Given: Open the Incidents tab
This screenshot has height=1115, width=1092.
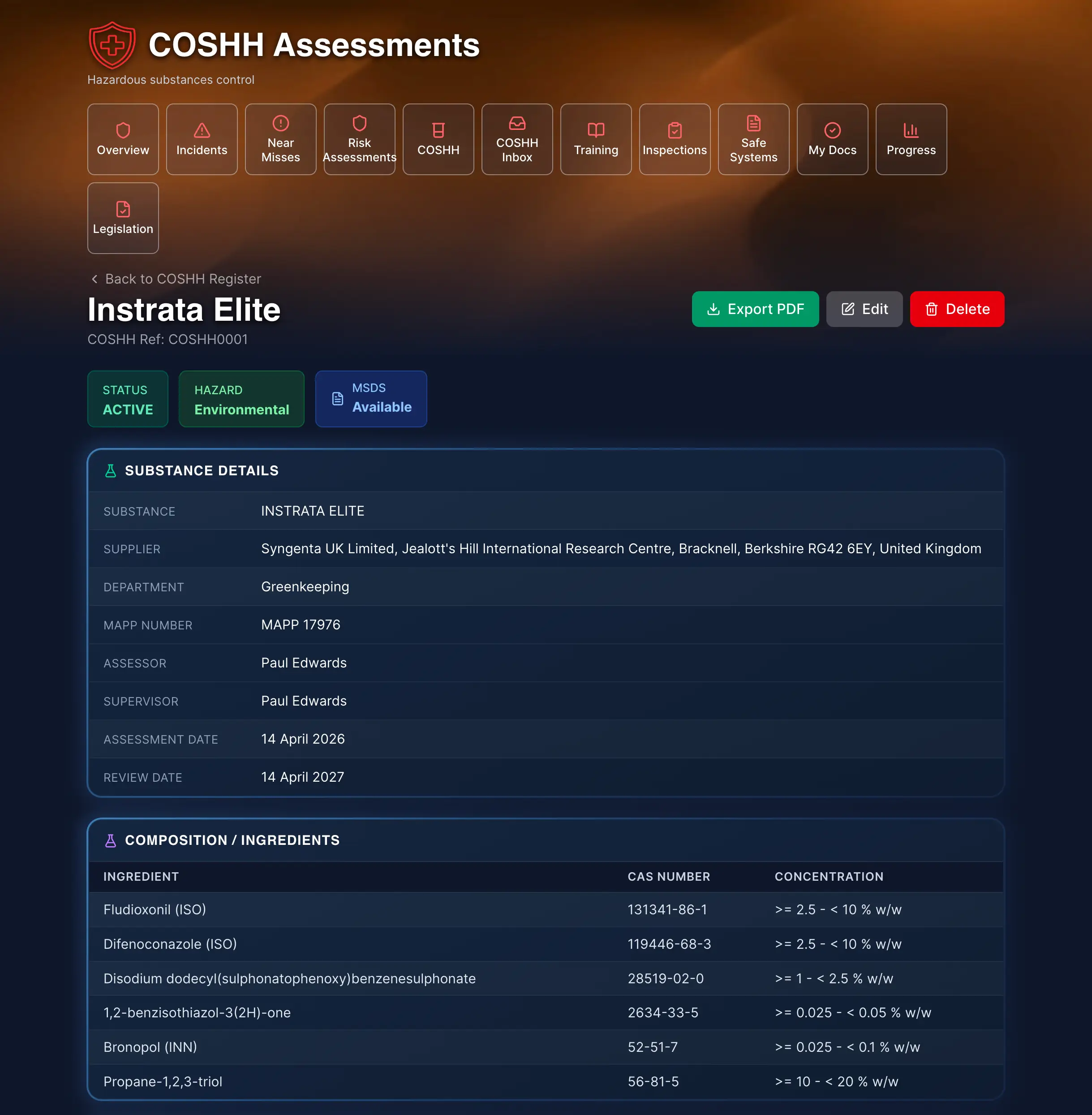Looking at the screenshot, I should point(202,139).
